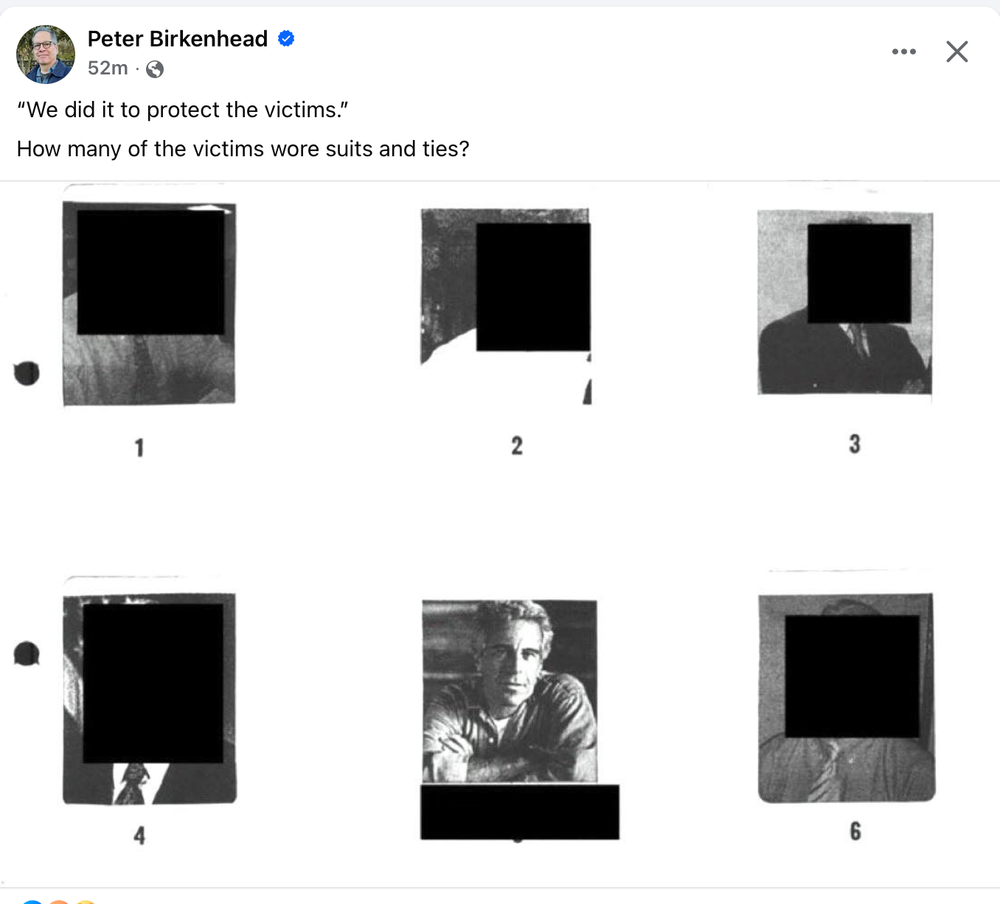Open the three-dot post options menu
Screen dimensions: 1000x904
pos(903,51)
